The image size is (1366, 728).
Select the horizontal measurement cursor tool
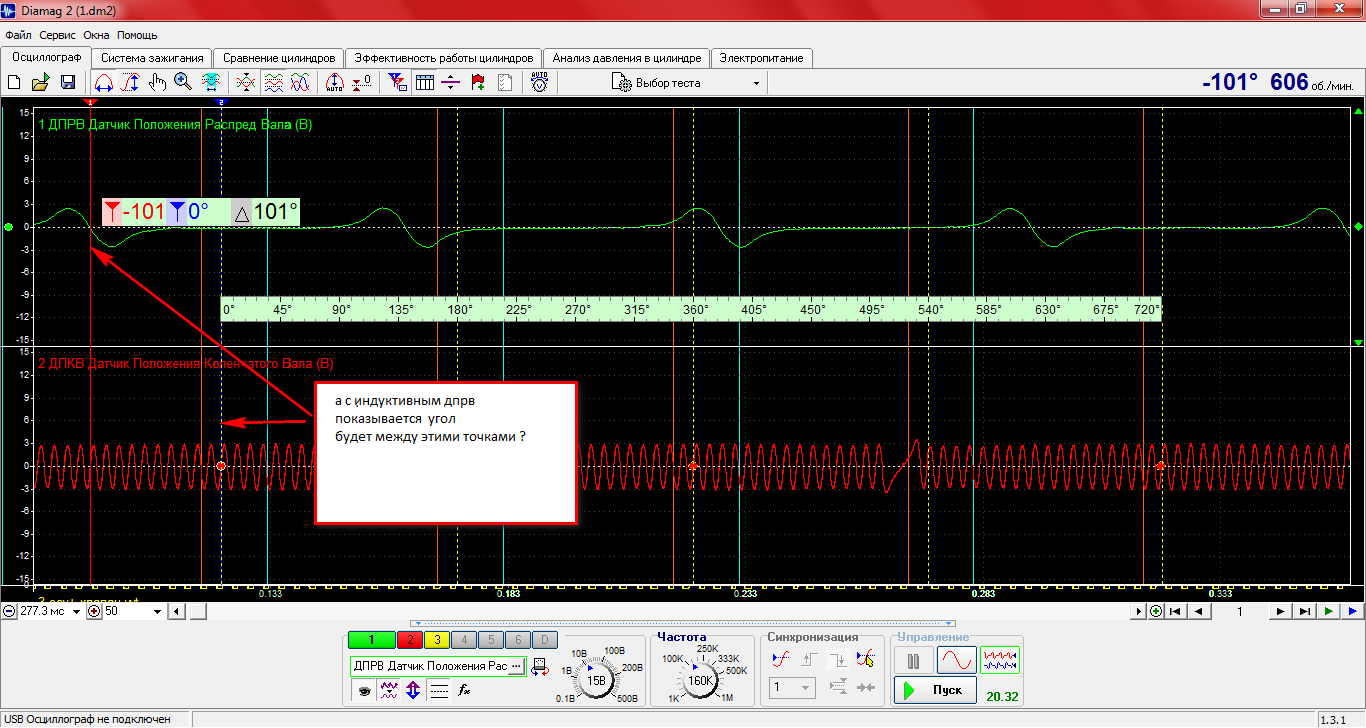[x=104, y=83]
